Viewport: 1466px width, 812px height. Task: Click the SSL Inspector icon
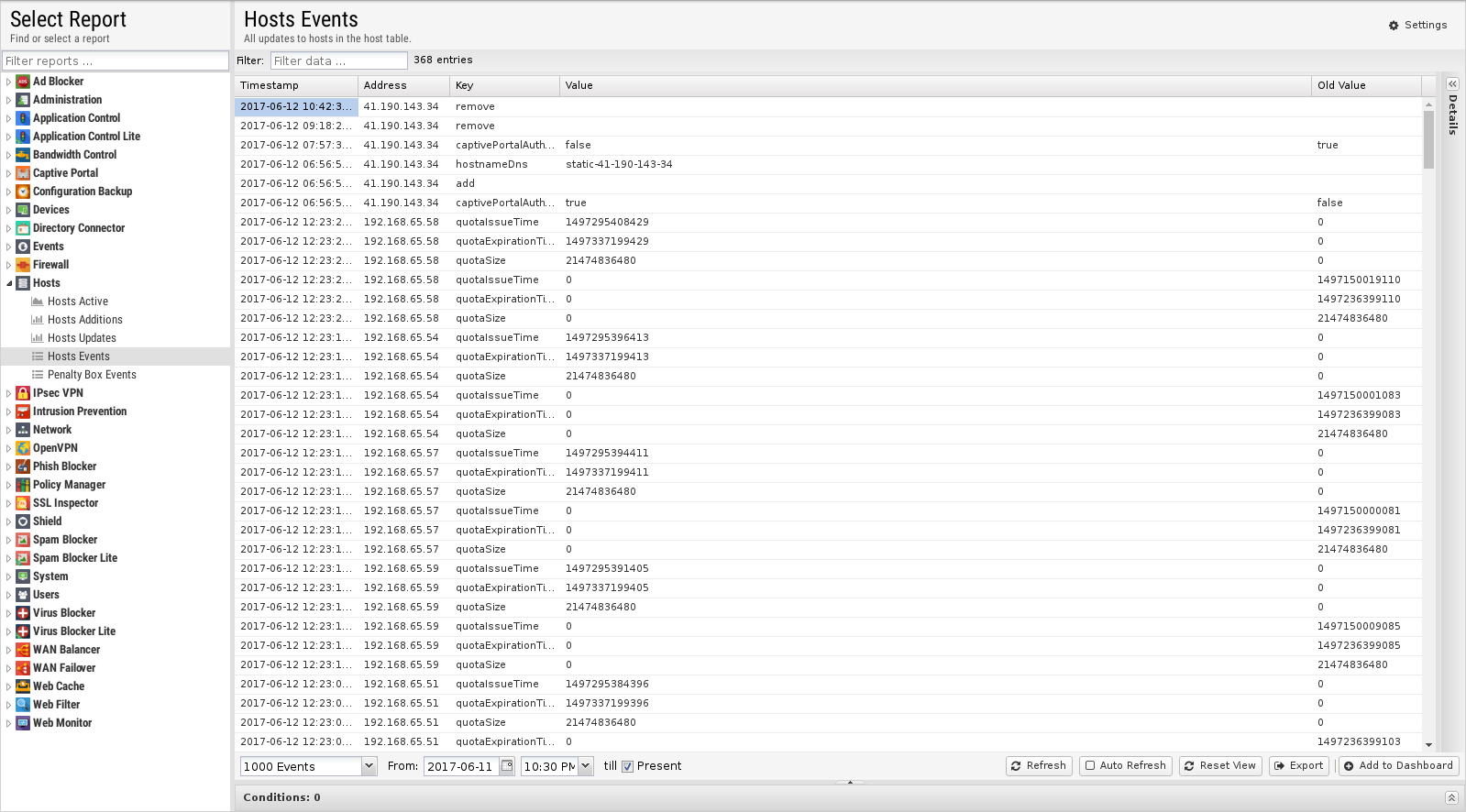coord(23,503)
